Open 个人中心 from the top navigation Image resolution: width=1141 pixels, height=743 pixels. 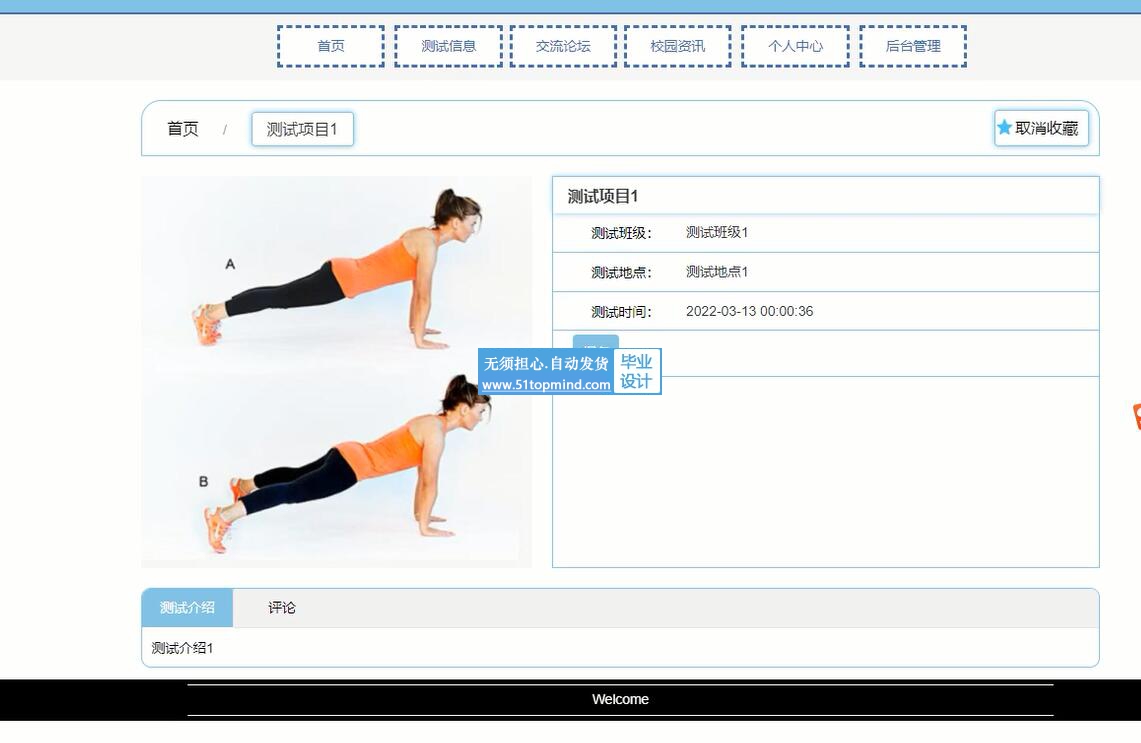[795, 46]
